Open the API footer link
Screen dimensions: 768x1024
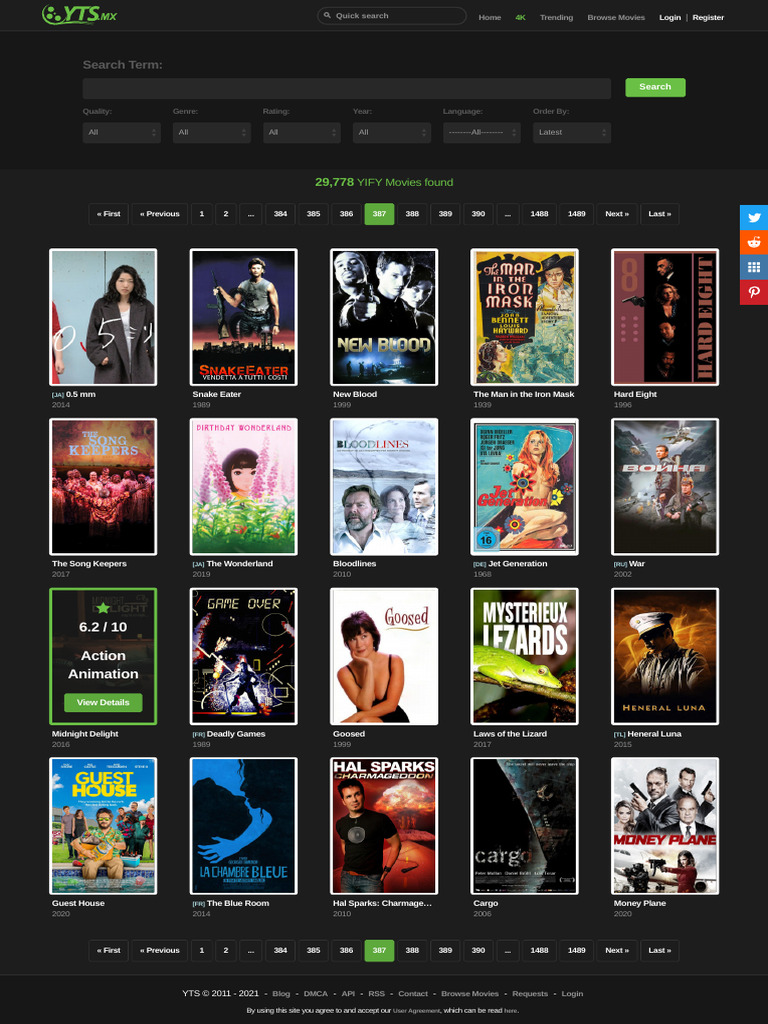coord(348,994)
